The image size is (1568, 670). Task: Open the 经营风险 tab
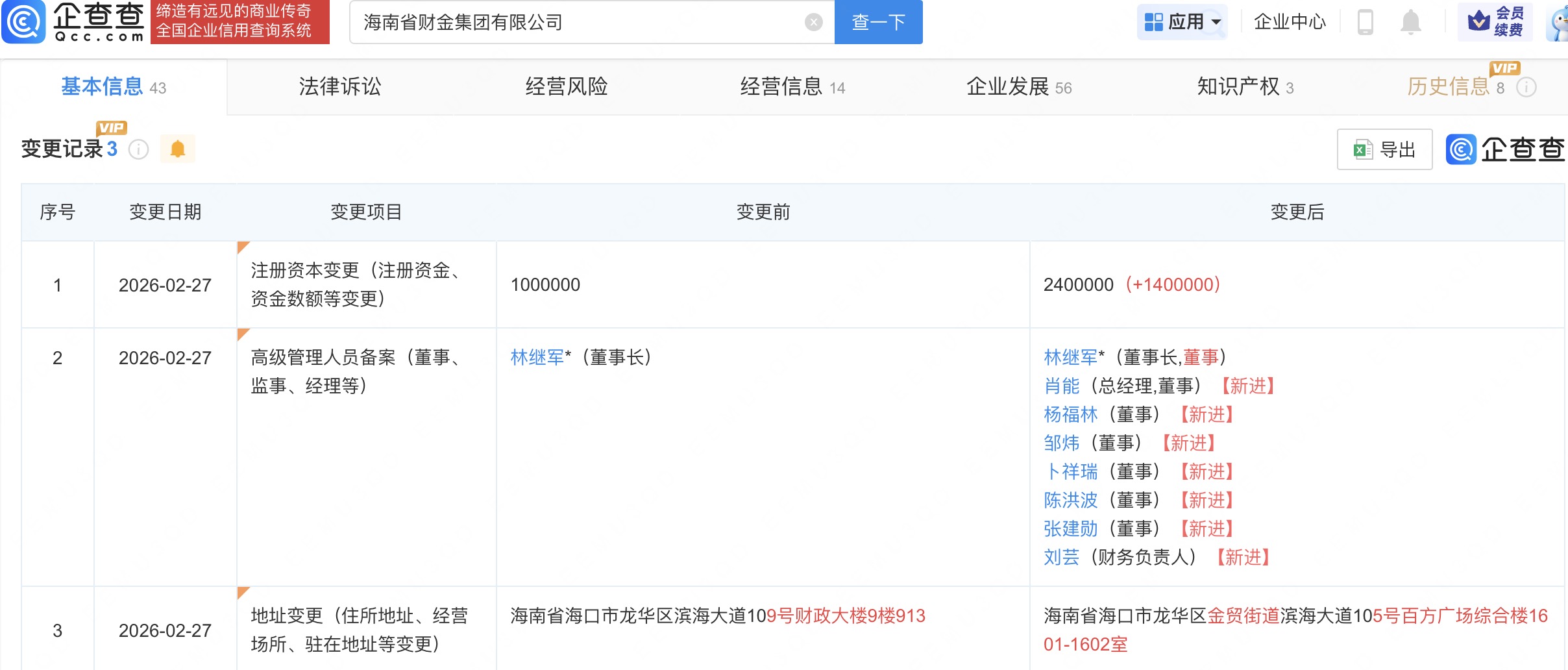point(566,87)
